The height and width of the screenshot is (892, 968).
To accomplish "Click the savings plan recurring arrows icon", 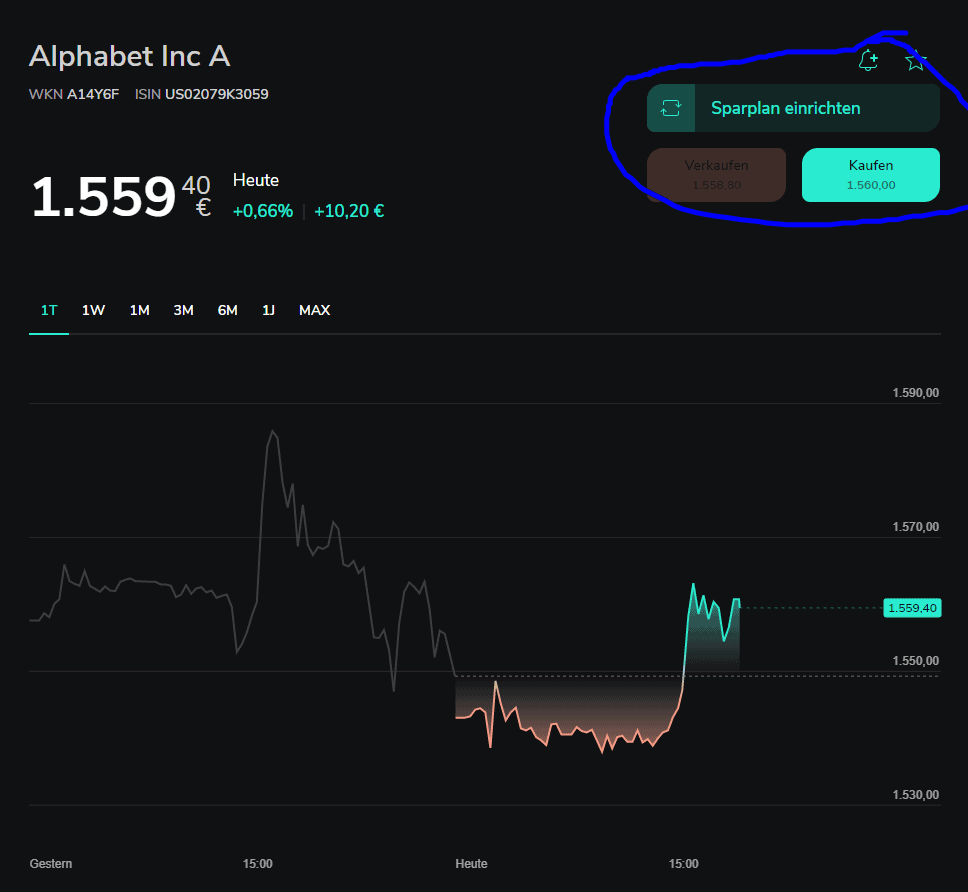I will (x=671, y=108).
